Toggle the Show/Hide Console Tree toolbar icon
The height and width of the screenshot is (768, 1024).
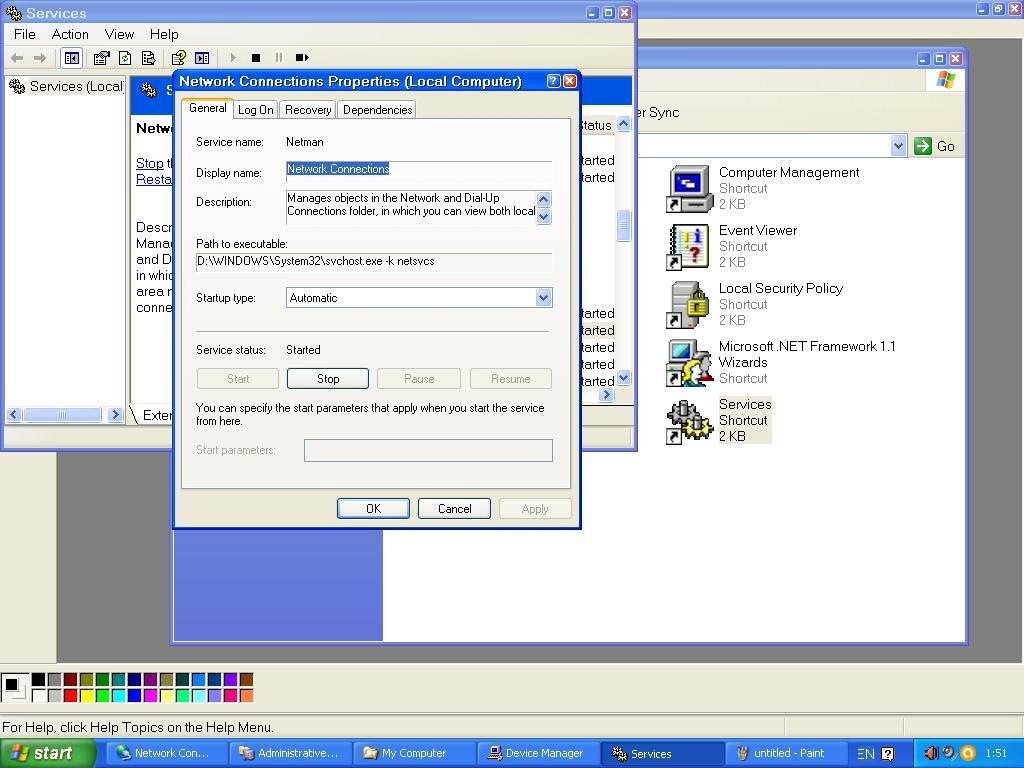[72, 58]
